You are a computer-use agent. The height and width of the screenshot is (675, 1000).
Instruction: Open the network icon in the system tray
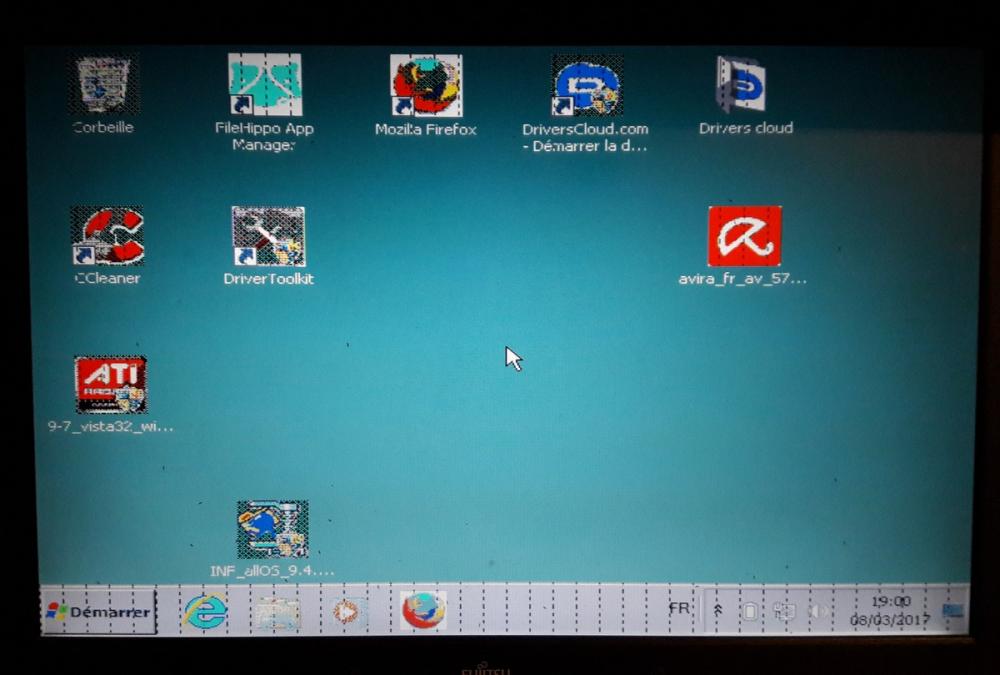(x=784, y=611)
